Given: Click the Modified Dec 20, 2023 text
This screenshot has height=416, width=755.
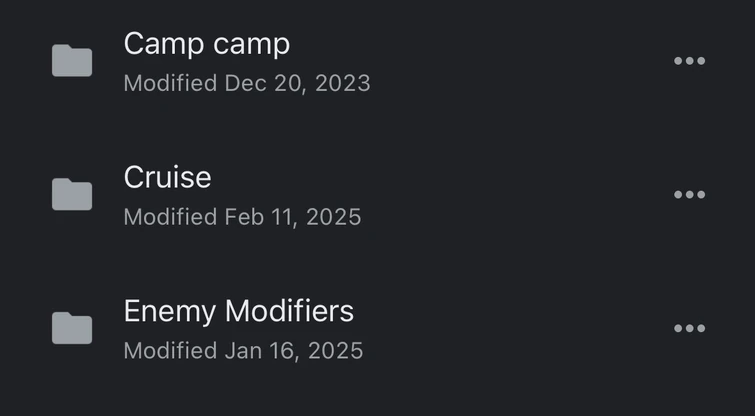Looking at the screenshot, I should 247,84.
